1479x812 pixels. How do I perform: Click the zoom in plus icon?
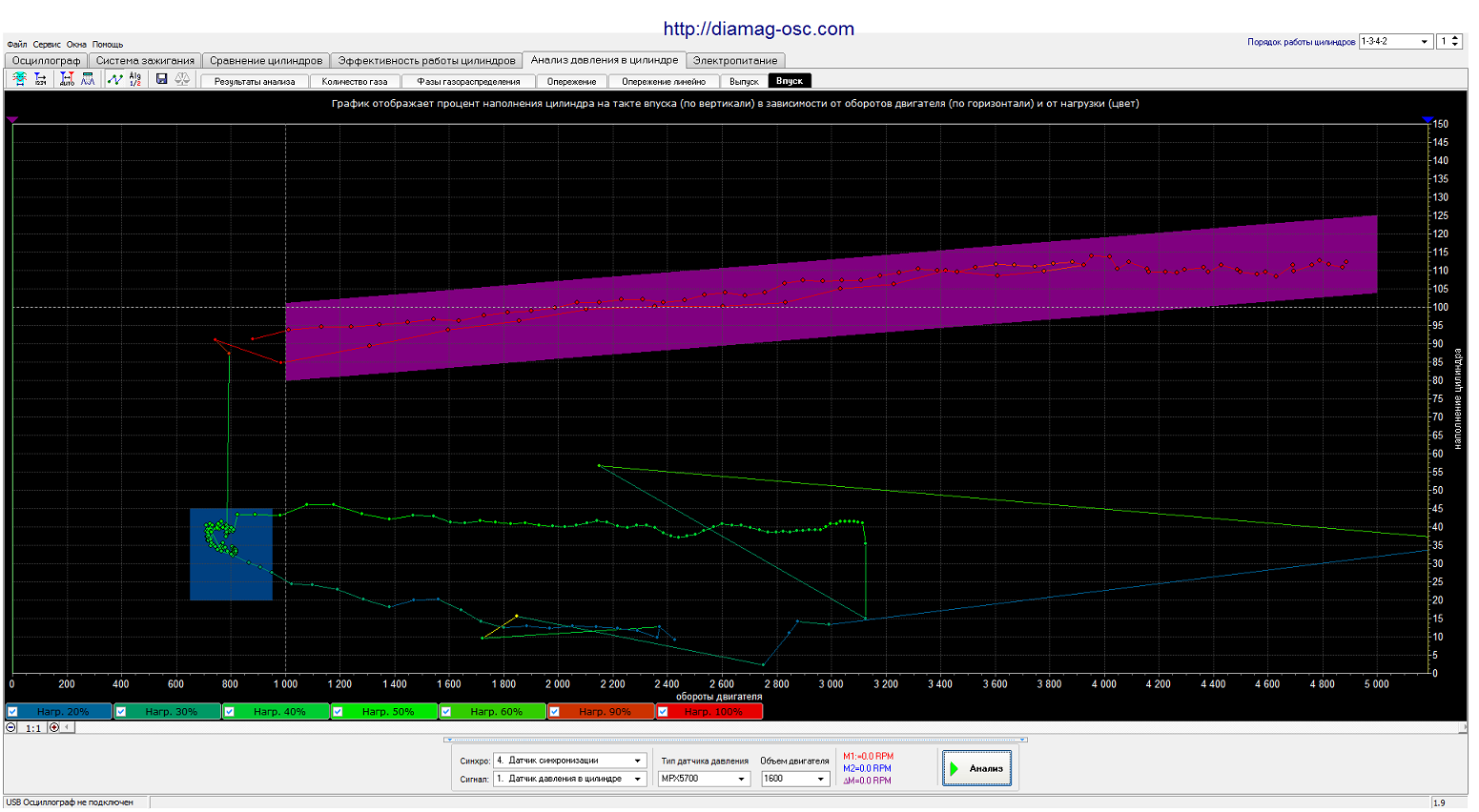(54, 727)
